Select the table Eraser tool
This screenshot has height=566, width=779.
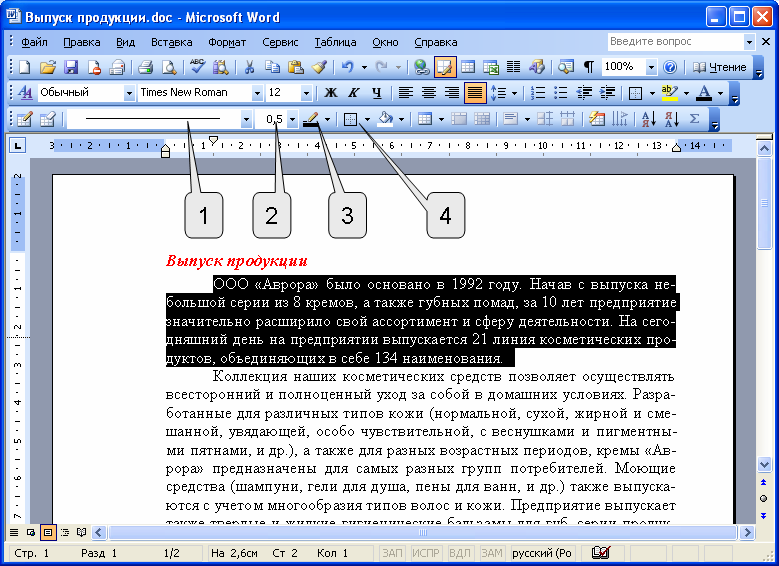[x=48, y=119]
